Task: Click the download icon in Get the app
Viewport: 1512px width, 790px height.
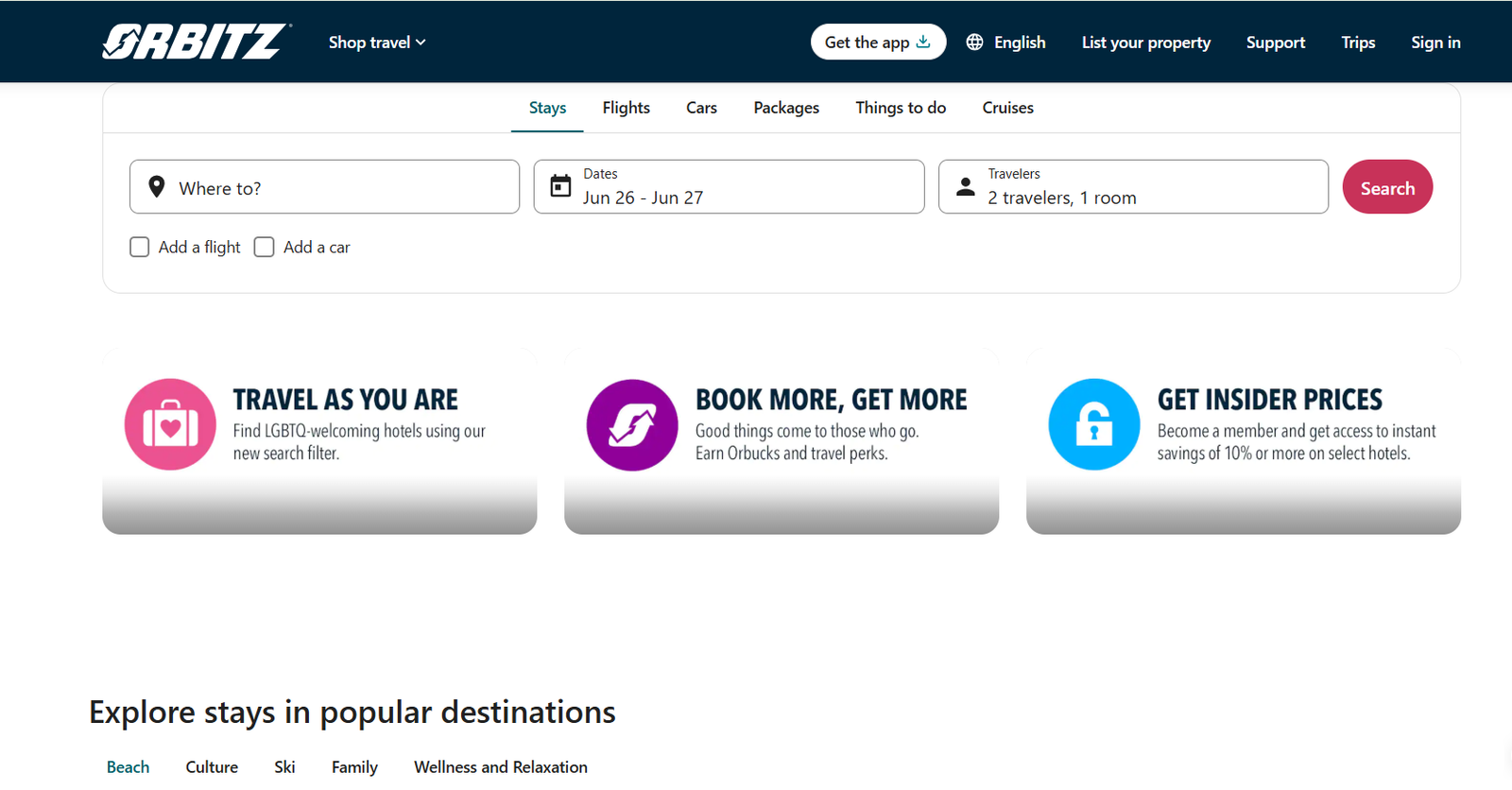Action: tap(923, 42)
